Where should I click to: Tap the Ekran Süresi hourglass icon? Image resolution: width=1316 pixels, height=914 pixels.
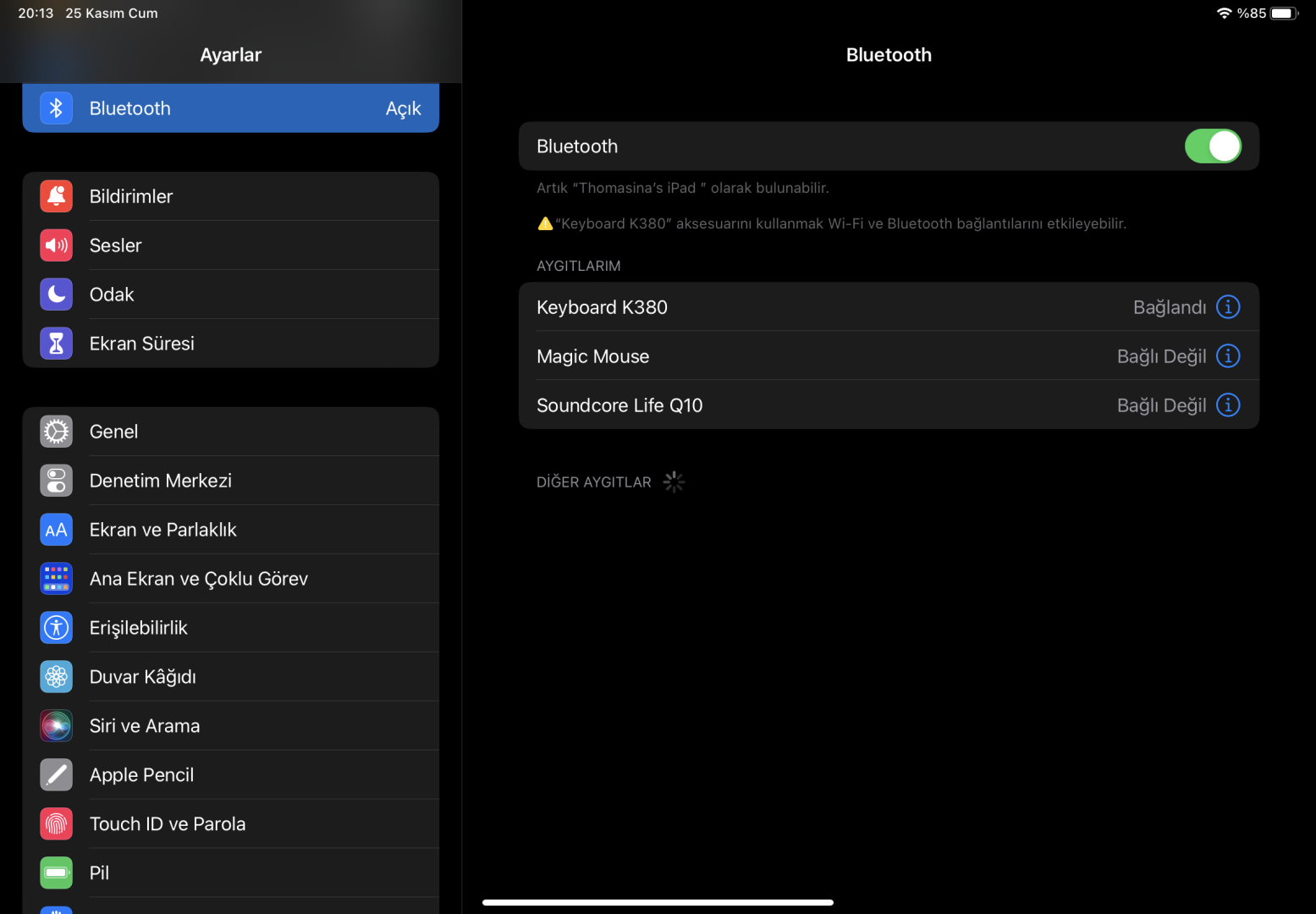(56, 344)
